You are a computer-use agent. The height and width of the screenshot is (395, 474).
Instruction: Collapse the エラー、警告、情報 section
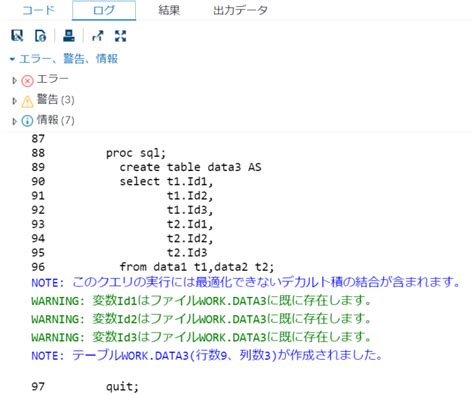tap(12, 59)
